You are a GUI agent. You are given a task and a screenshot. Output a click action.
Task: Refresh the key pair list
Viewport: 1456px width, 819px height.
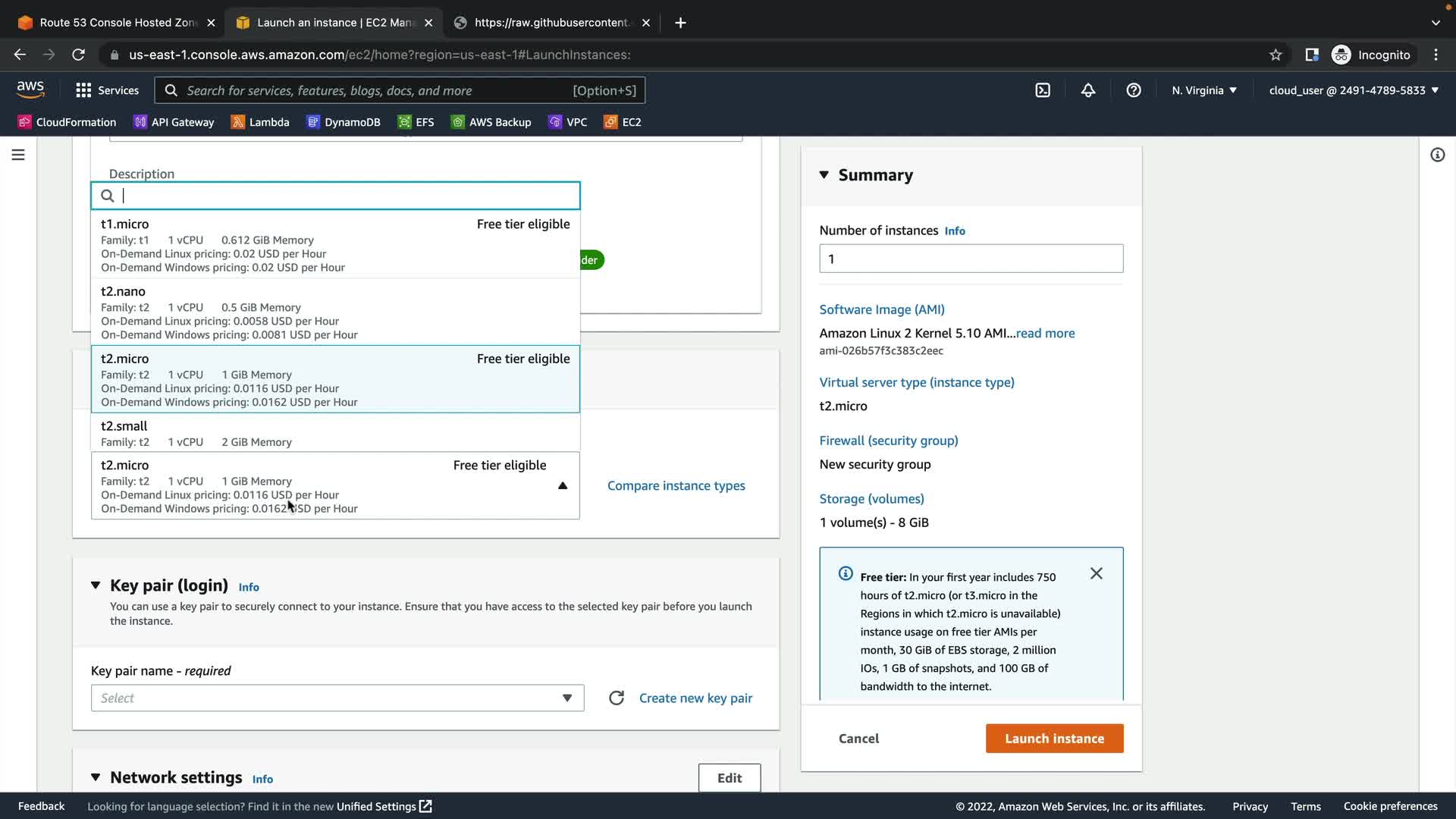coord(617,698)
